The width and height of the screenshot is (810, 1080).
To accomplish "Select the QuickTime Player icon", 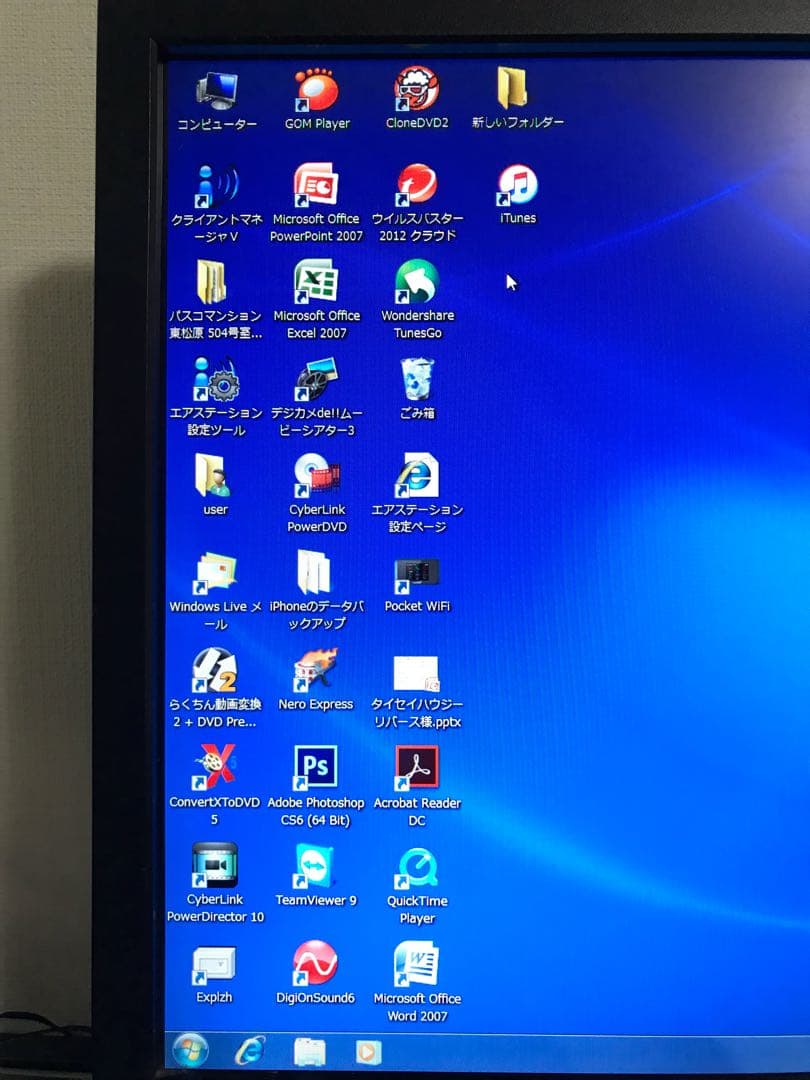I will 417,867.
